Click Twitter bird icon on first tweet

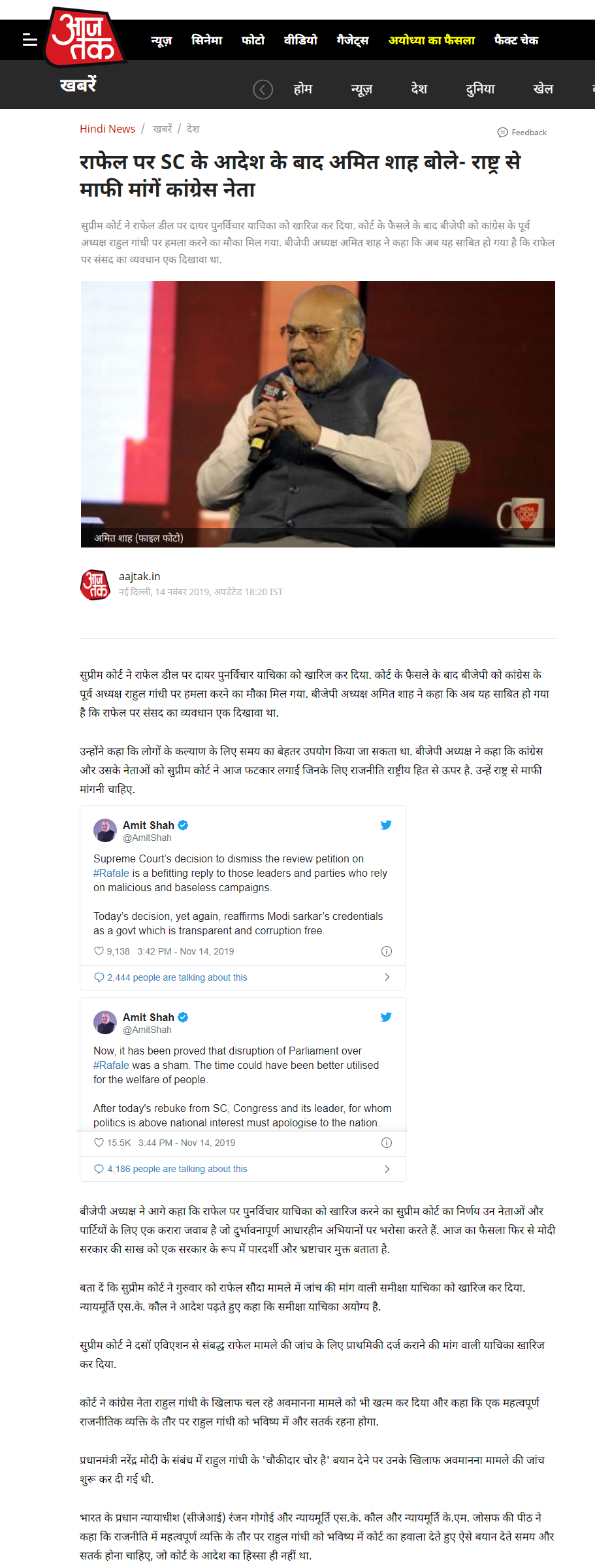(x=386, y=825)
